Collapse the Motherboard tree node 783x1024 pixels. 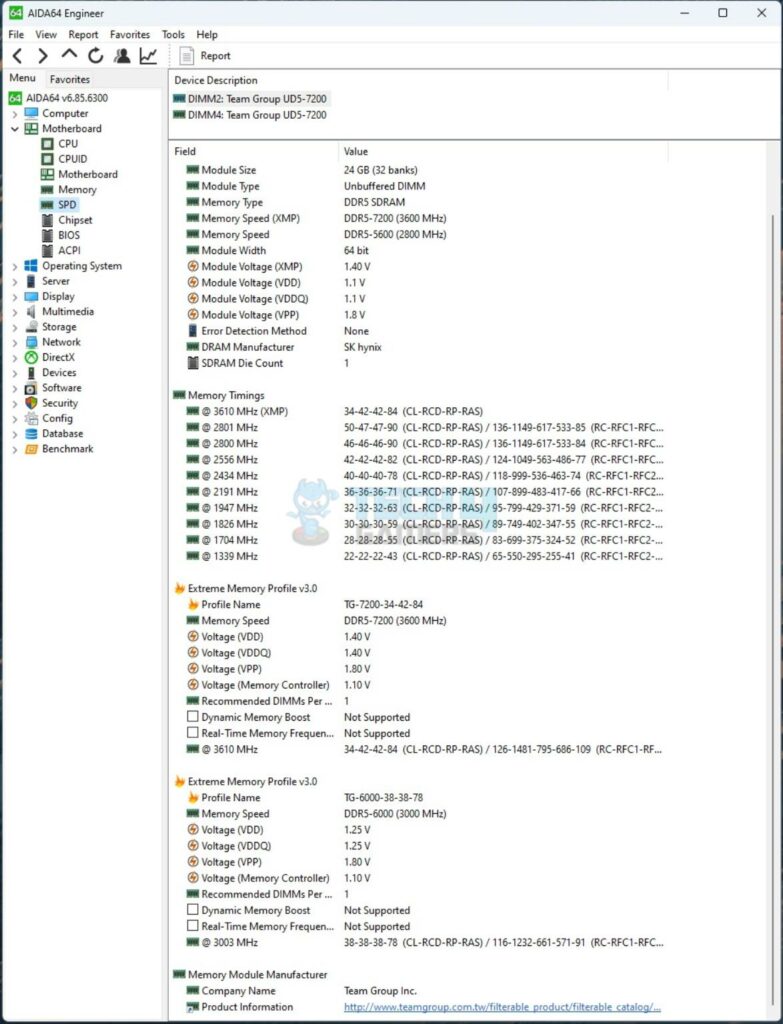pos(15,129)
